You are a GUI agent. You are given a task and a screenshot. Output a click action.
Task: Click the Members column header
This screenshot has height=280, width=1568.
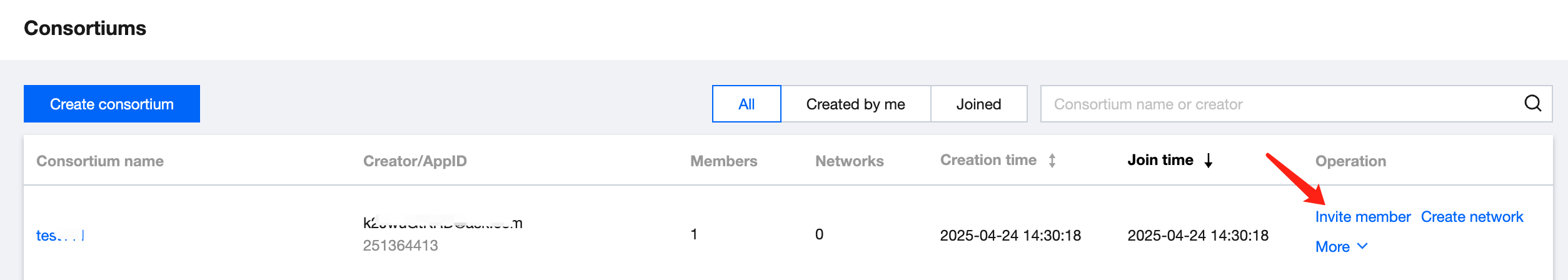tap(723, 161)
